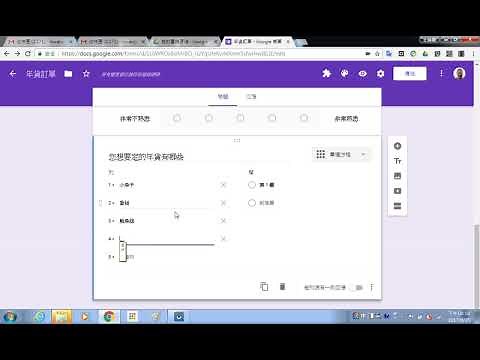Screen dimensions: 480x360
Task: Select the first linear scale radio
Action: click(x=177, y=118)
